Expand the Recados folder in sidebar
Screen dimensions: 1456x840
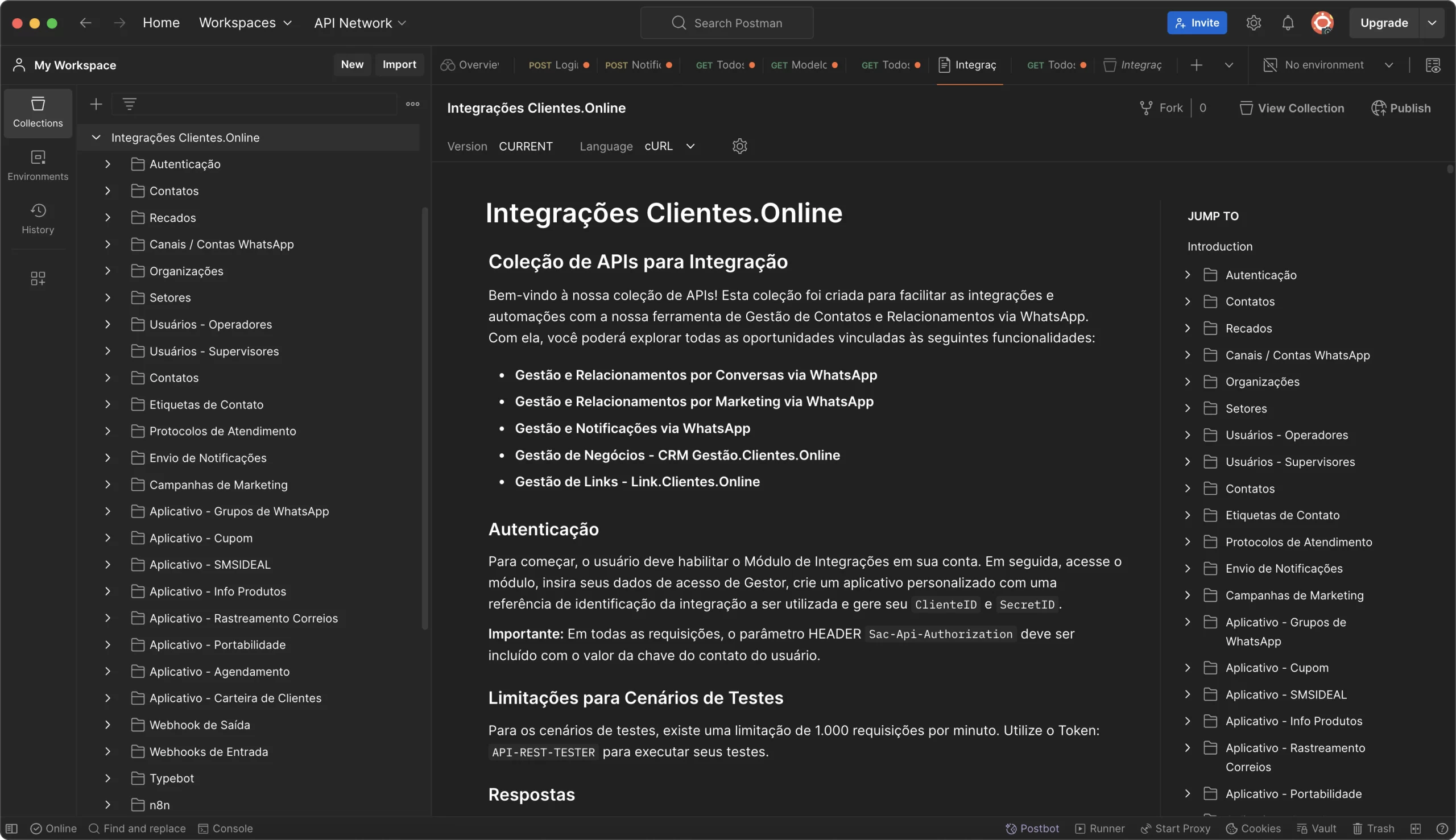[108, 217]
